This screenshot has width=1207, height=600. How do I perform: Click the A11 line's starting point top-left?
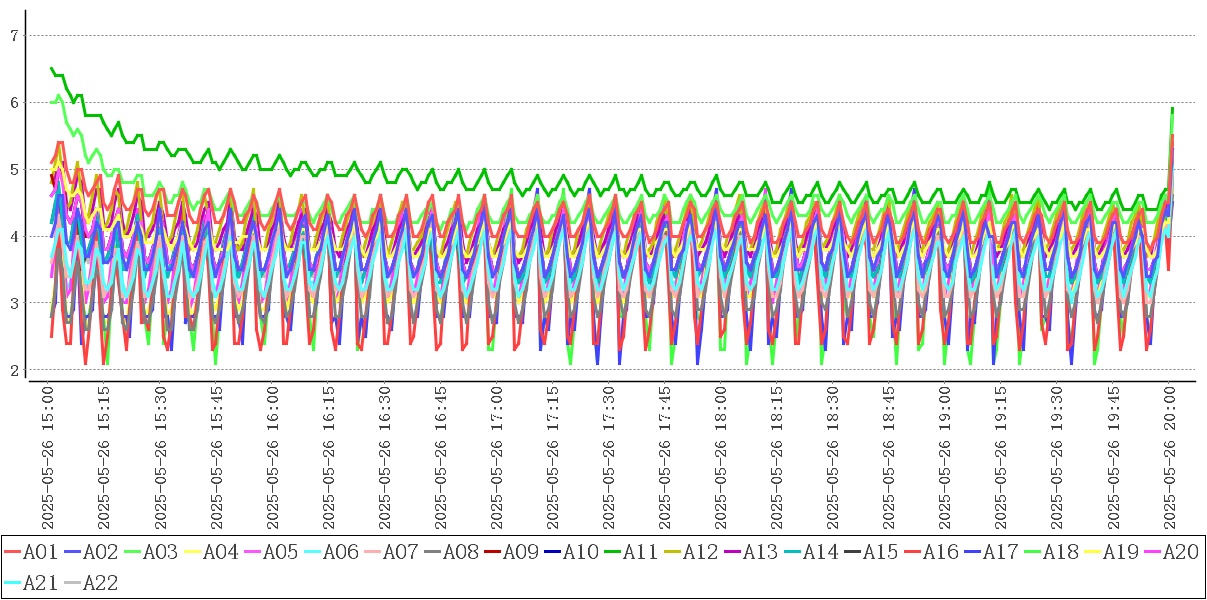[51, 68]
